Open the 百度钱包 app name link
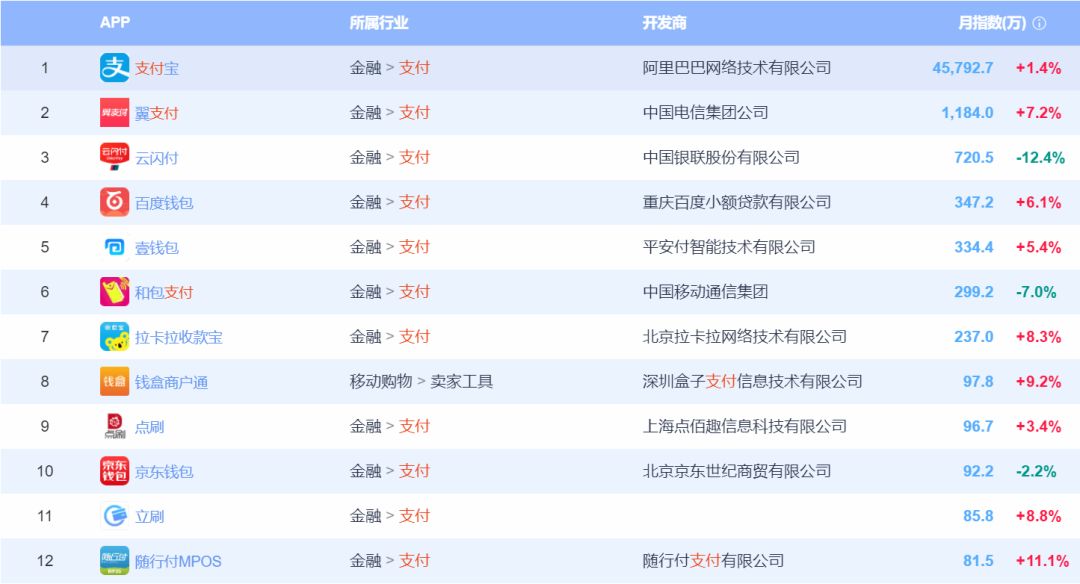 [x=164, y=202]
